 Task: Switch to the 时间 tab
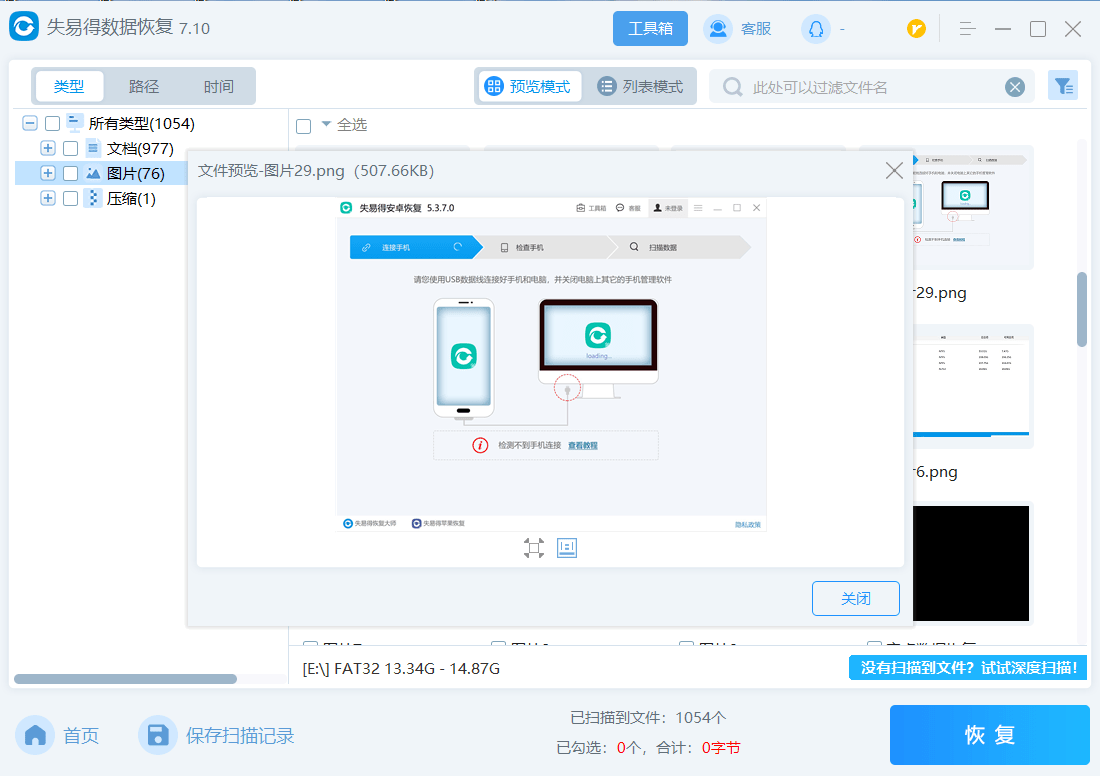point(218,86)
